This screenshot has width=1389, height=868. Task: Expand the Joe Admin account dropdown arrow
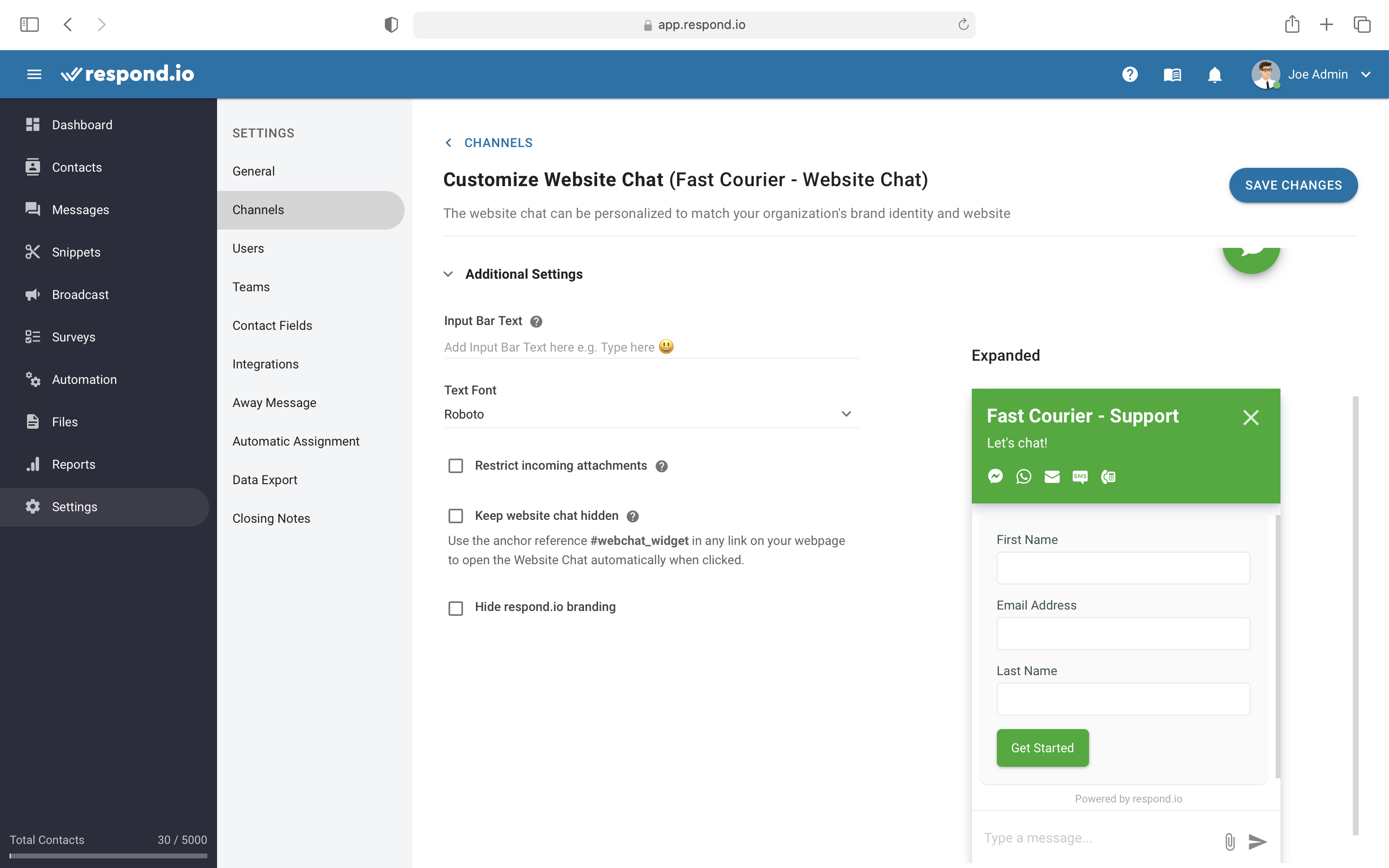coord(1365,75)
